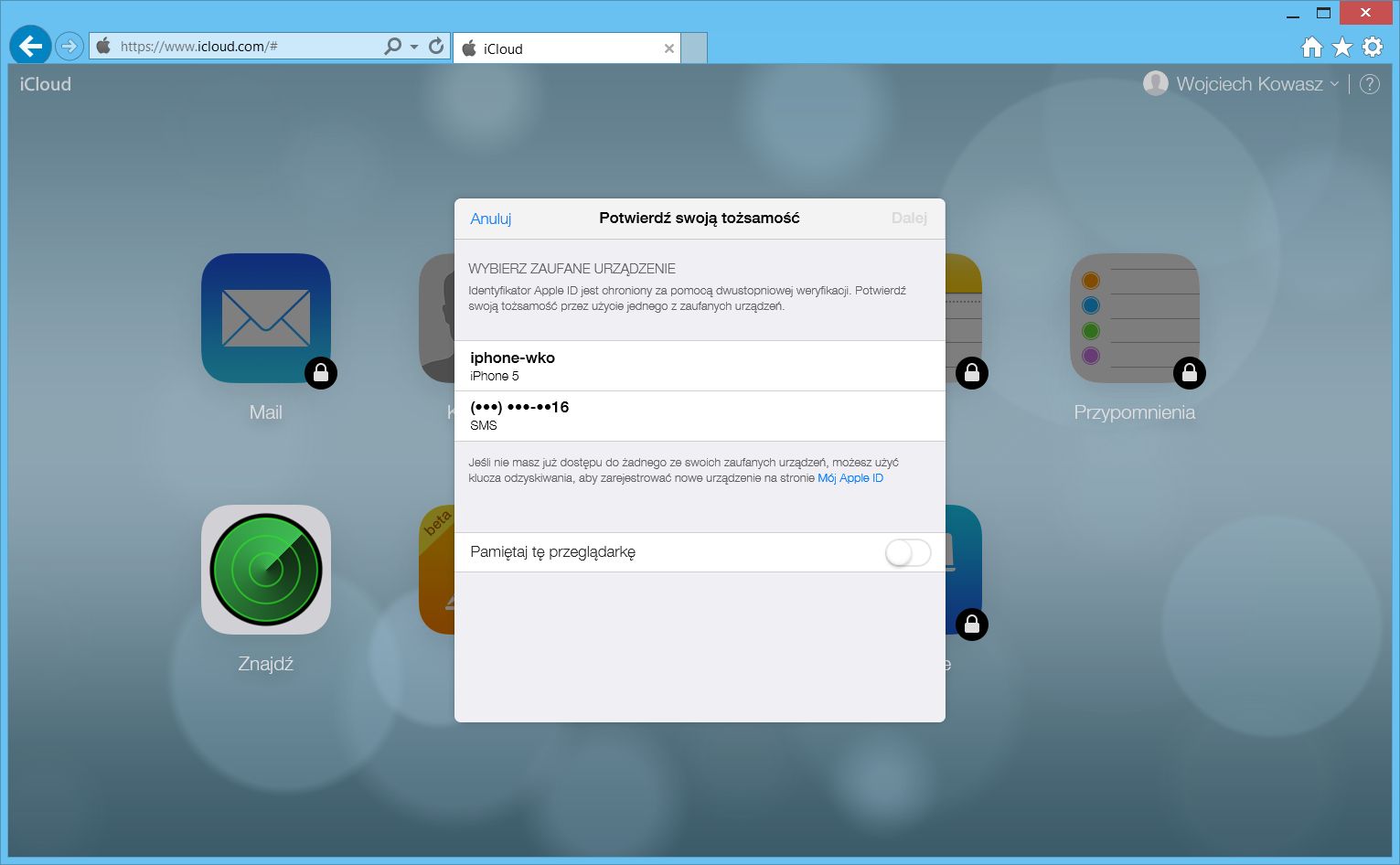1400x865 pixels.
Task: Click the Dalej button in the dialog
Action: (909, 218)
